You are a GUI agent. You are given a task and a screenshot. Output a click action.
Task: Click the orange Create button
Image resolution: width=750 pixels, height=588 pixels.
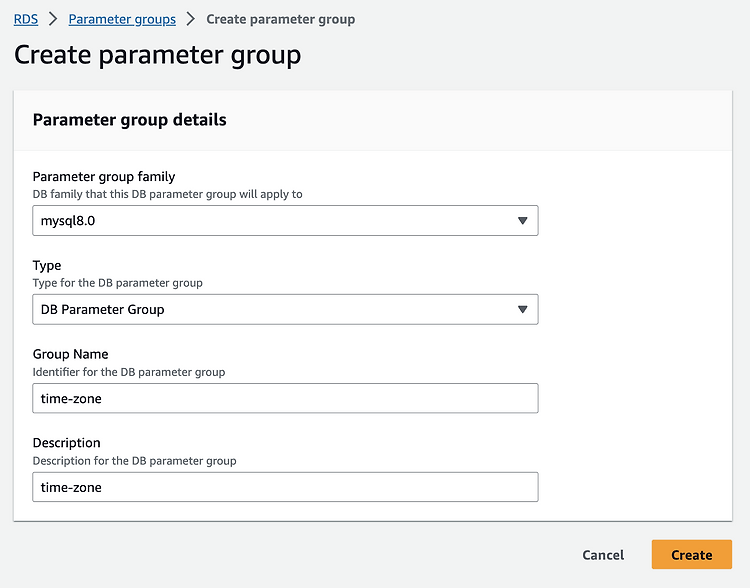pyautogui.click(x=692, y=555)
